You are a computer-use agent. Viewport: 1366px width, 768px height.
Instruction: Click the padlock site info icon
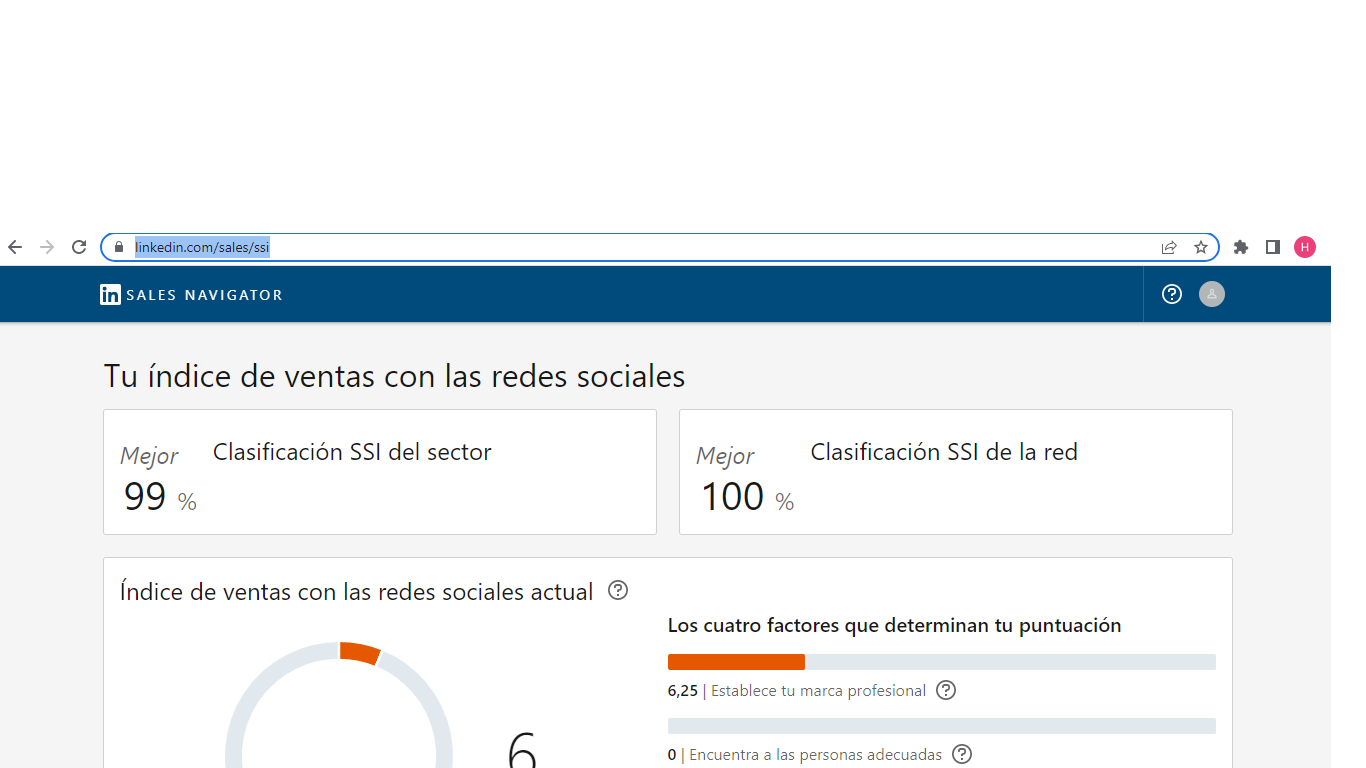pyautogui.click(x=119, y=247)
